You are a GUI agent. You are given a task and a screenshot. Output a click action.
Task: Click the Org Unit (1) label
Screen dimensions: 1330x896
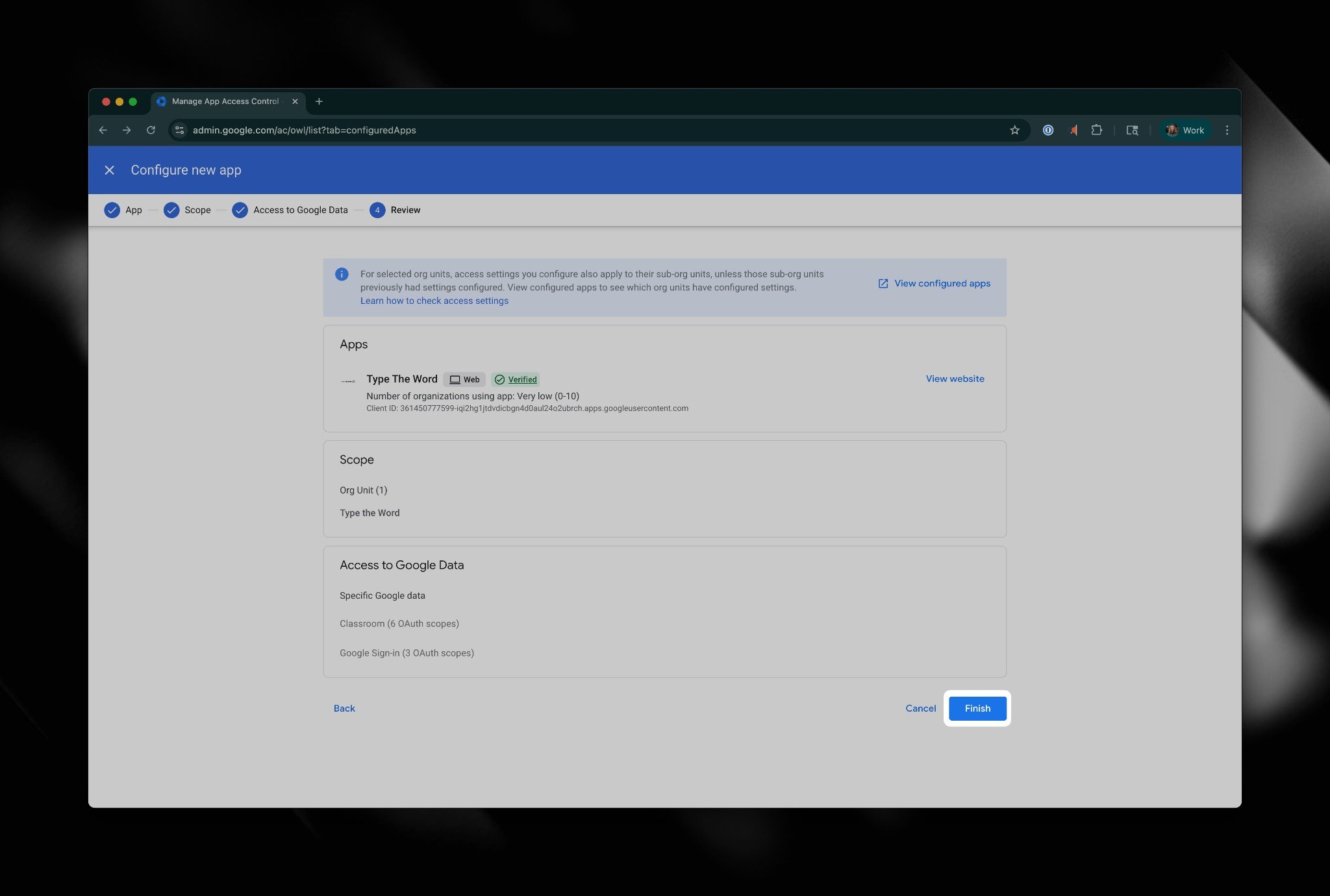pos(363,490)
